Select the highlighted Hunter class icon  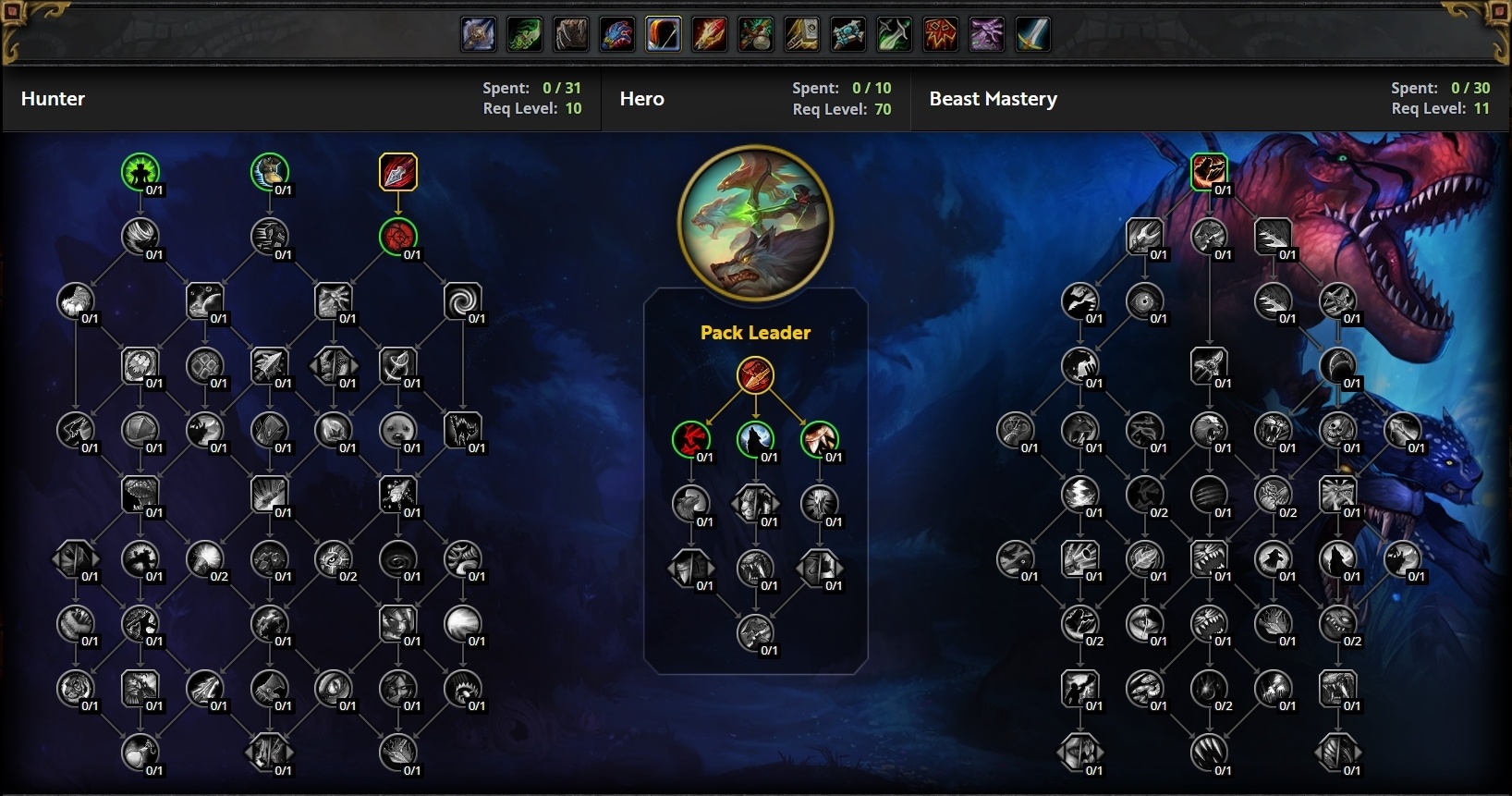point(664,35)
